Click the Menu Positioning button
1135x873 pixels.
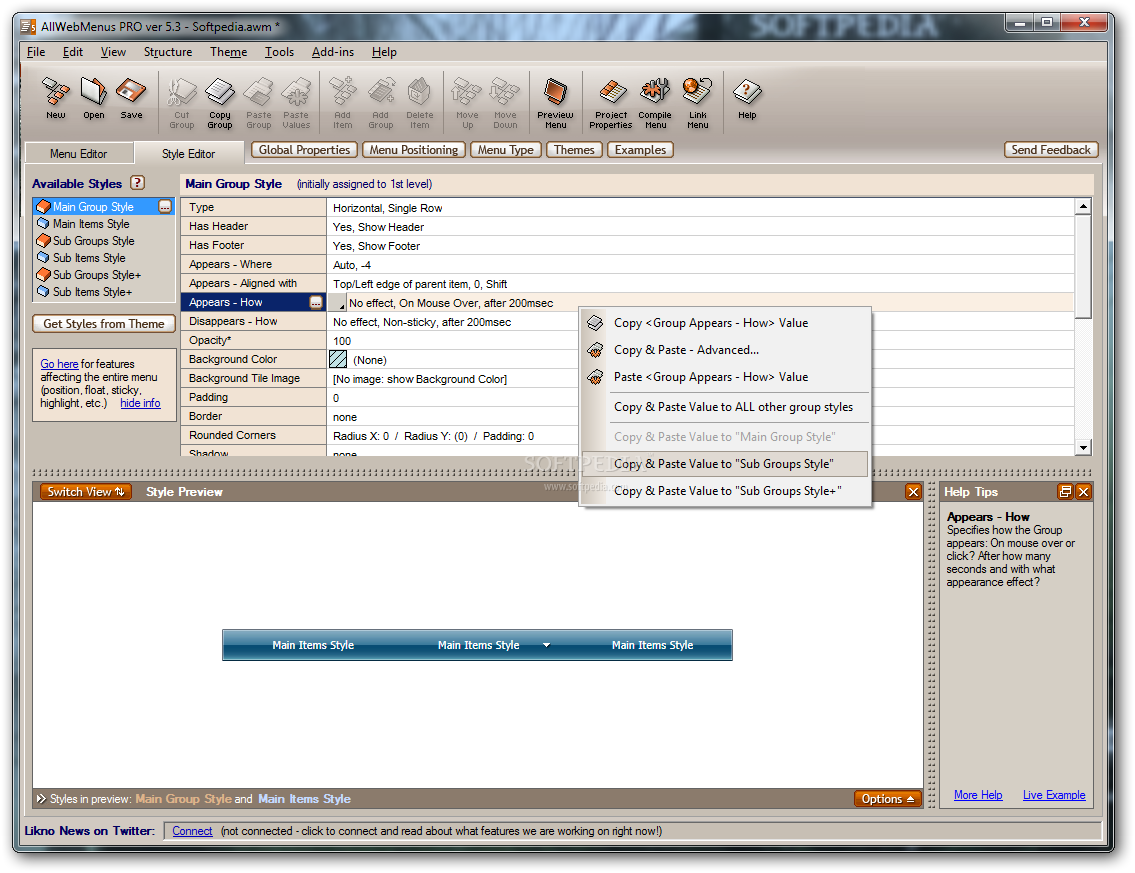(414, 150)
